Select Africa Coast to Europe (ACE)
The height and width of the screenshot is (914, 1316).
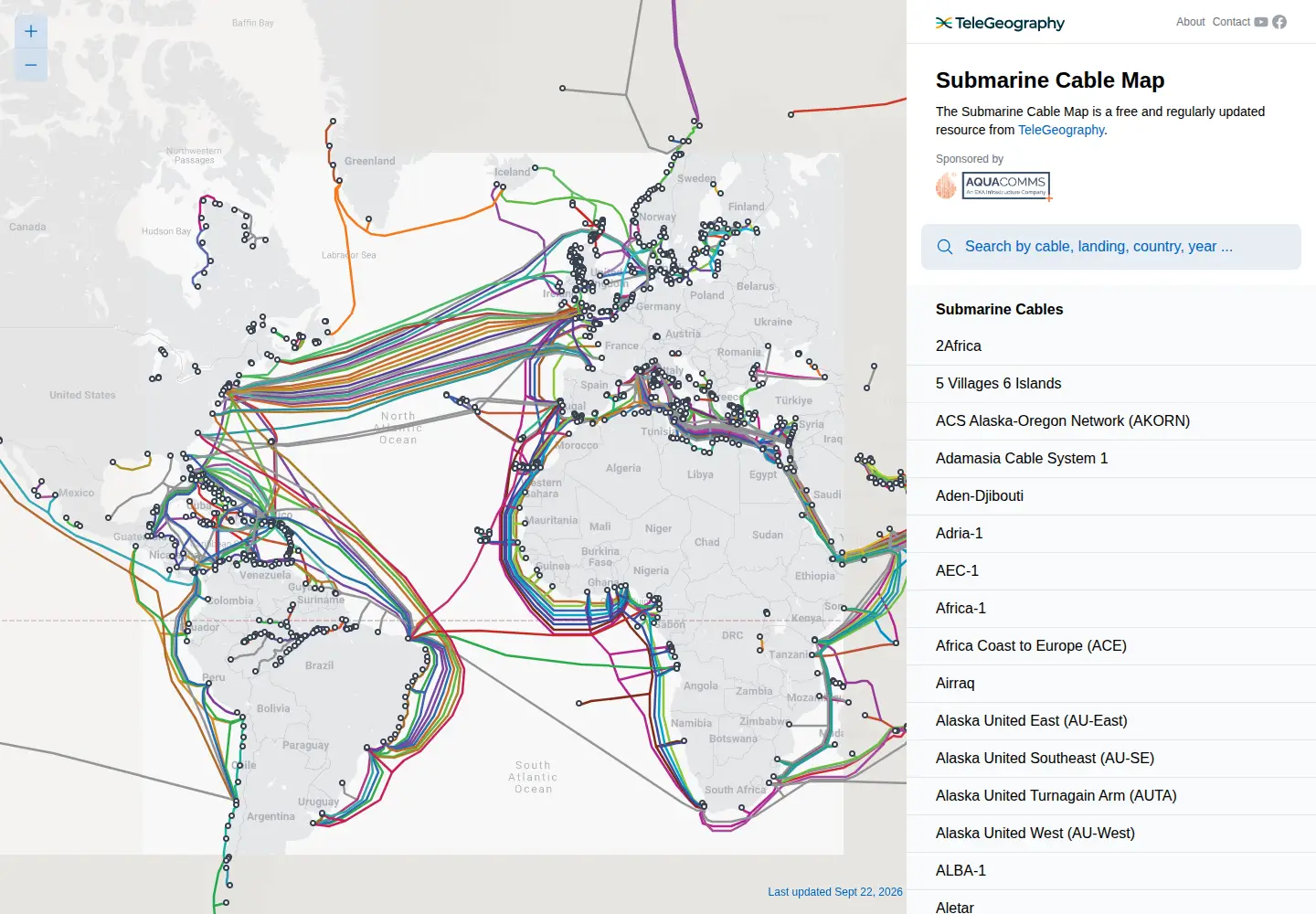point(1111,646)
